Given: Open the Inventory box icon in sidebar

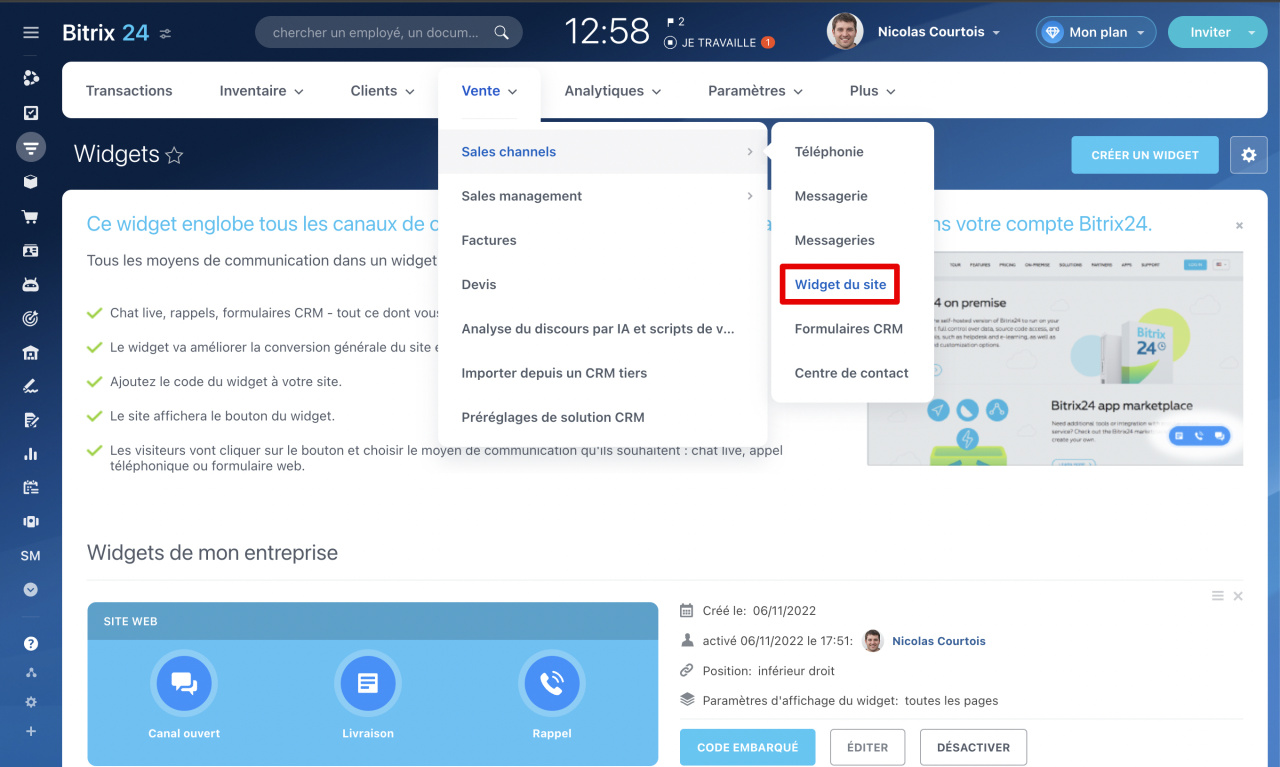Looking at the screenshot, I should [x=31, y=182].
